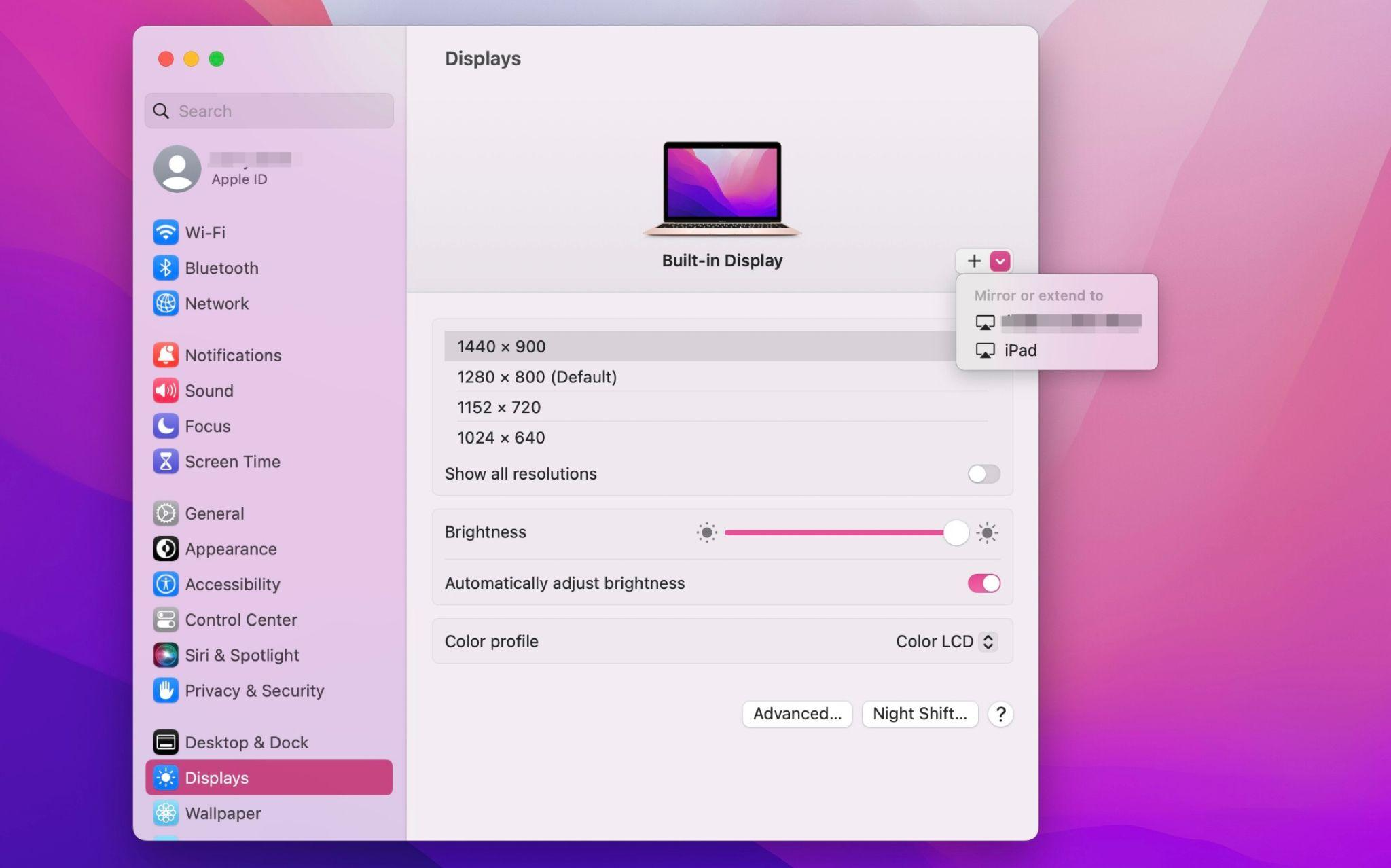Click the Focus moon icon
This screenshot has height=868, width=1391.
click(x=166, y=426)
